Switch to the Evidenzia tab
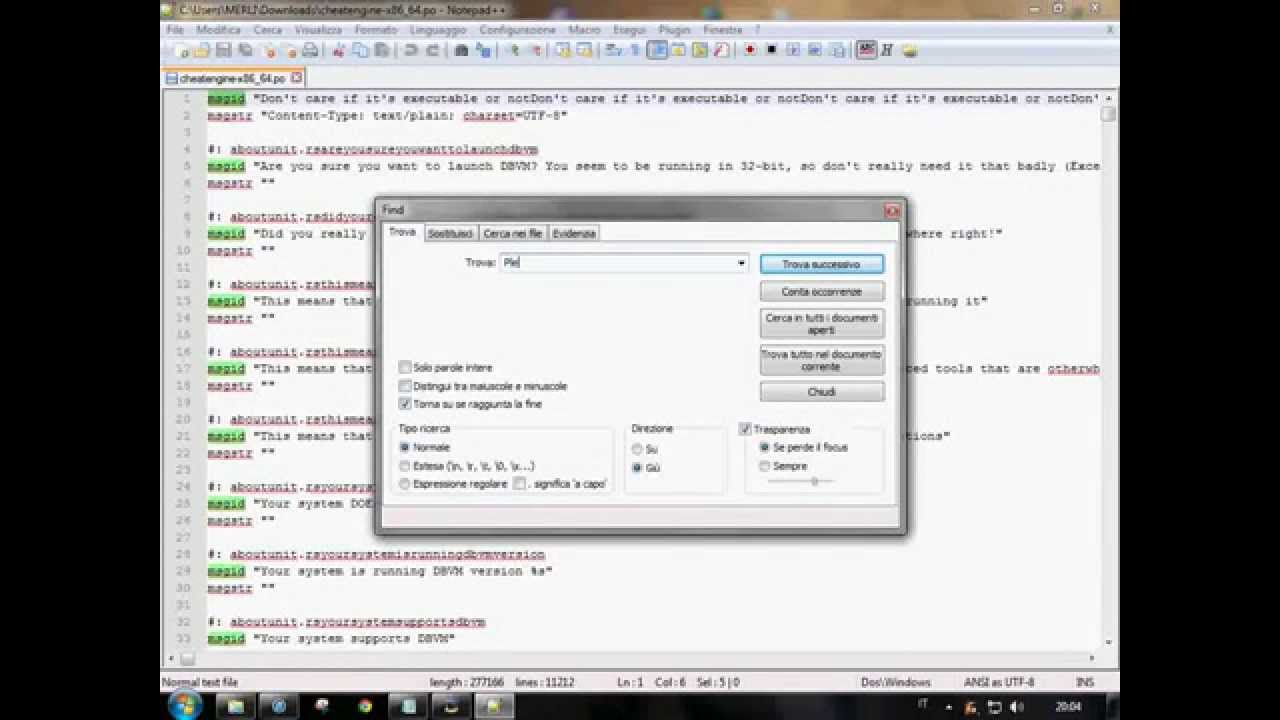Image resolution: width=1280 pixels, height=720 pixels. [x=574, y=233]
